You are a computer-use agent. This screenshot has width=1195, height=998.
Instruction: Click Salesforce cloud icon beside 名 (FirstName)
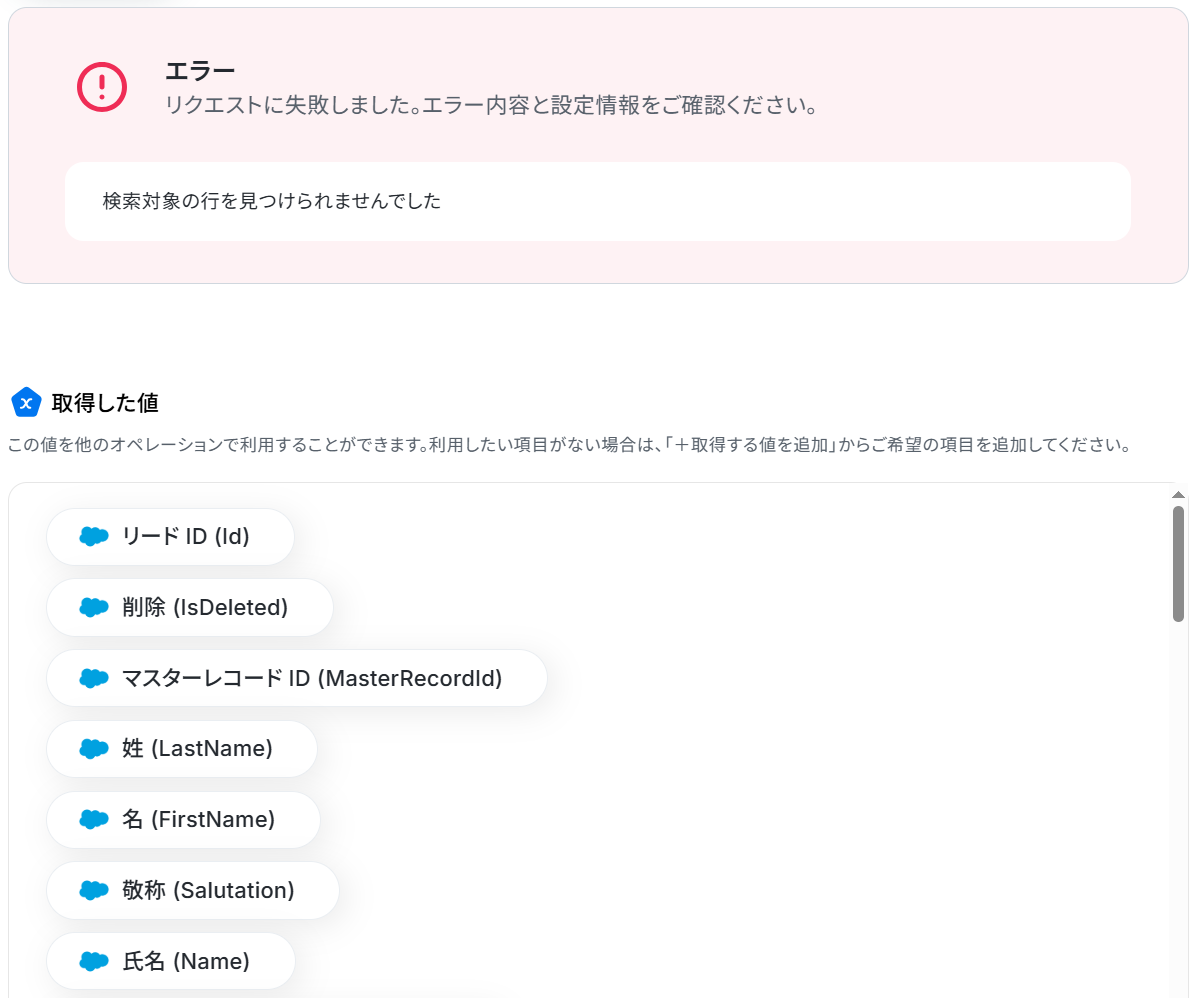(x=94, y=820)
